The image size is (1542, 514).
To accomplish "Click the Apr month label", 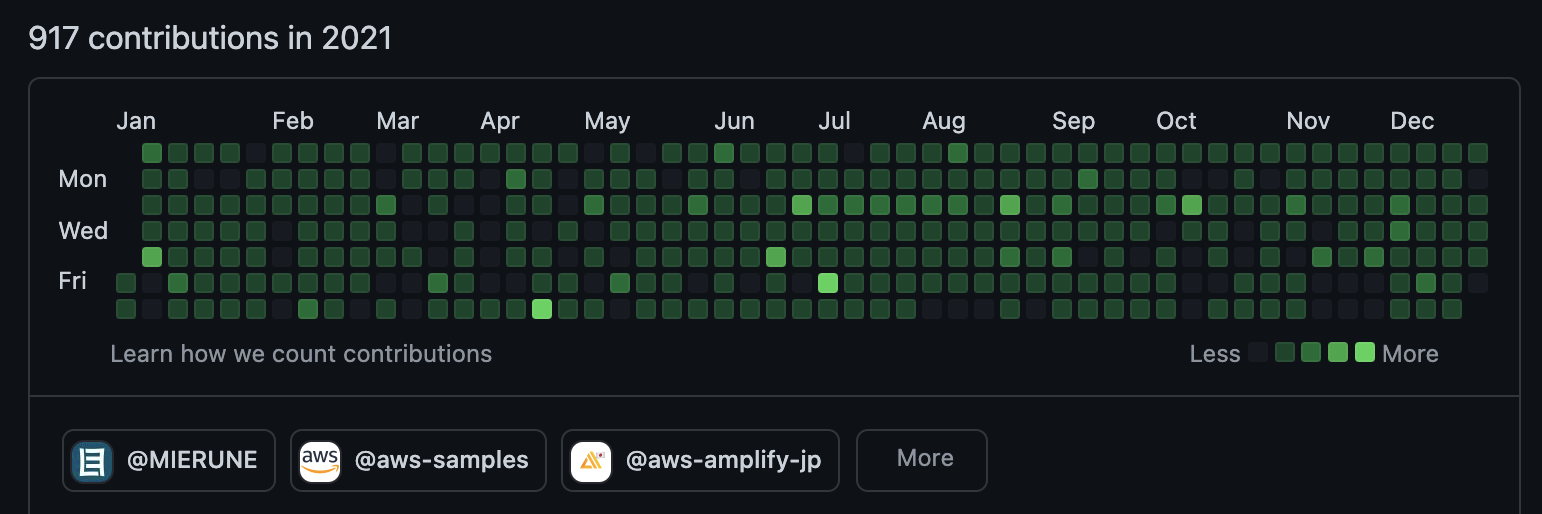I will click(500, 121).
